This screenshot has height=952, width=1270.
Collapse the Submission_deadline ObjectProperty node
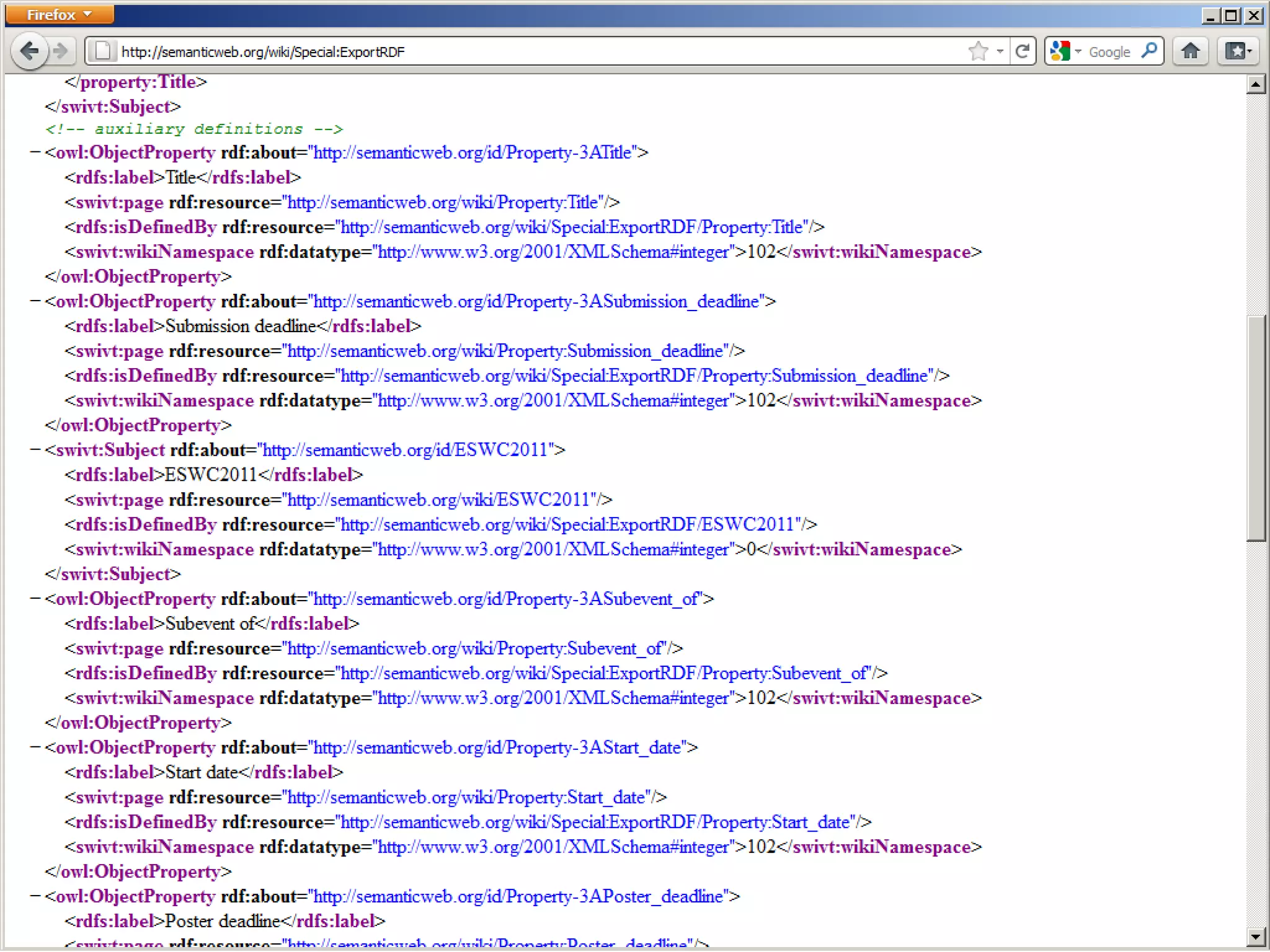[x=35, y=301]
